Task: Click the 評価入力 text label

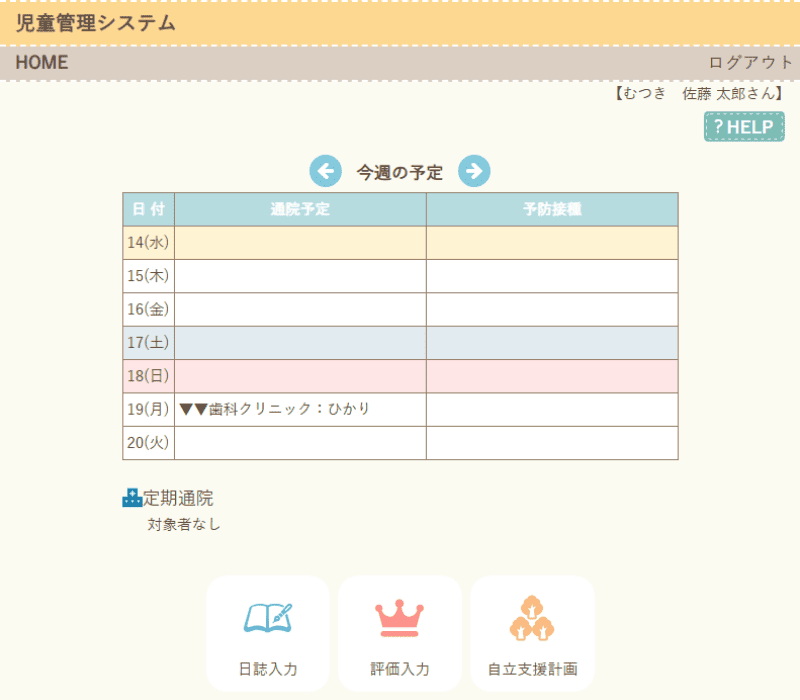Action: 400,669
